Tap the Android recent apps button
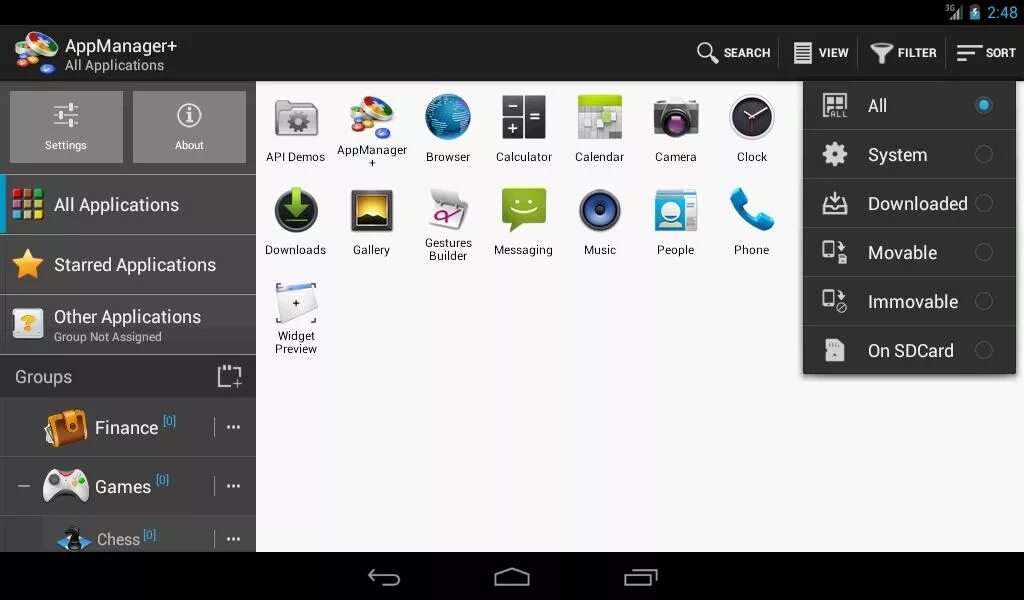The image size is (1024, 600). 641,577
